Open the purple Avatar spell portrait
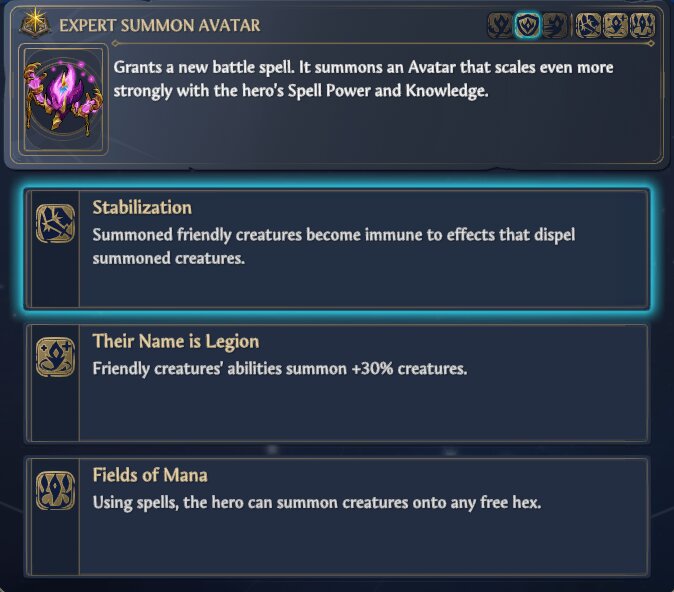This screenshot has width=674, height=592. click(64, 99)
